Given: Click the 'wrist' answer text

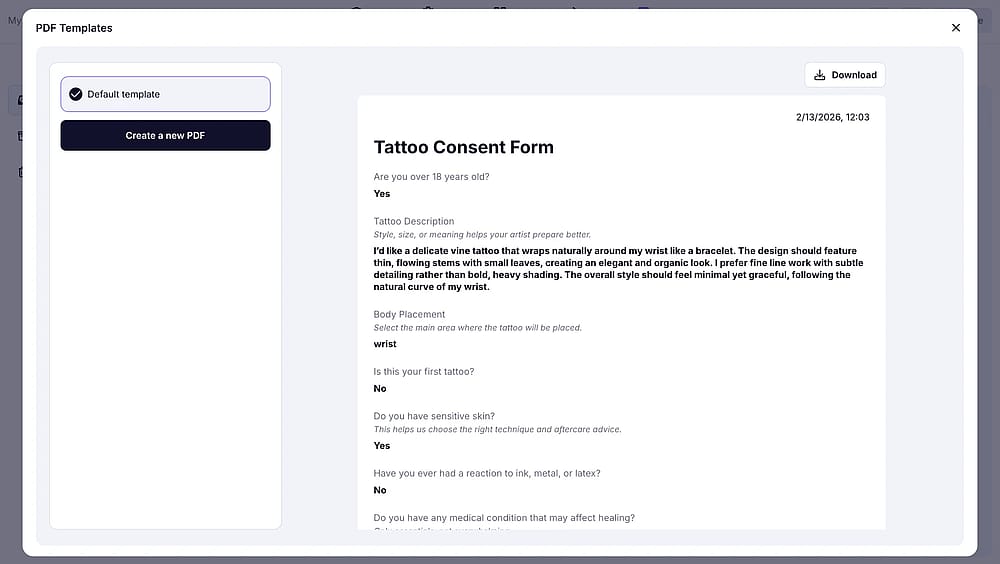Looking at the screenshot, I should tap(385, 343).
